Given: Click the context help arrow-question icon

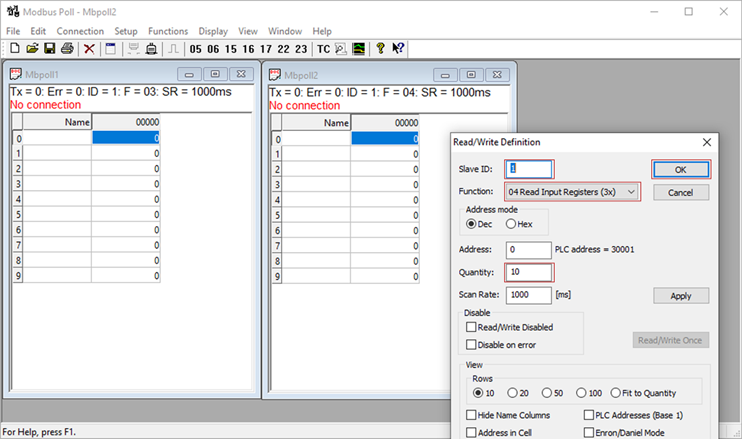Looking at the screenshot, I should 398,48.
